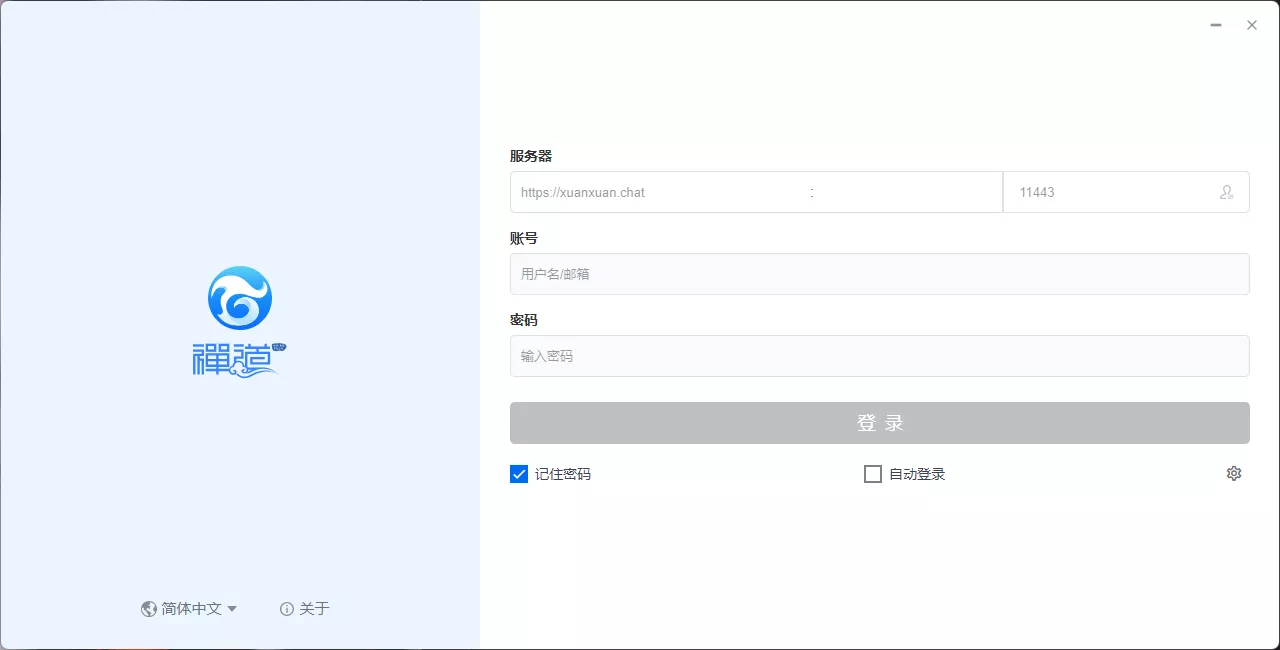This screenshot has width=1280, height=650.
Task: Click the 服务器 label
Action: 531,156
